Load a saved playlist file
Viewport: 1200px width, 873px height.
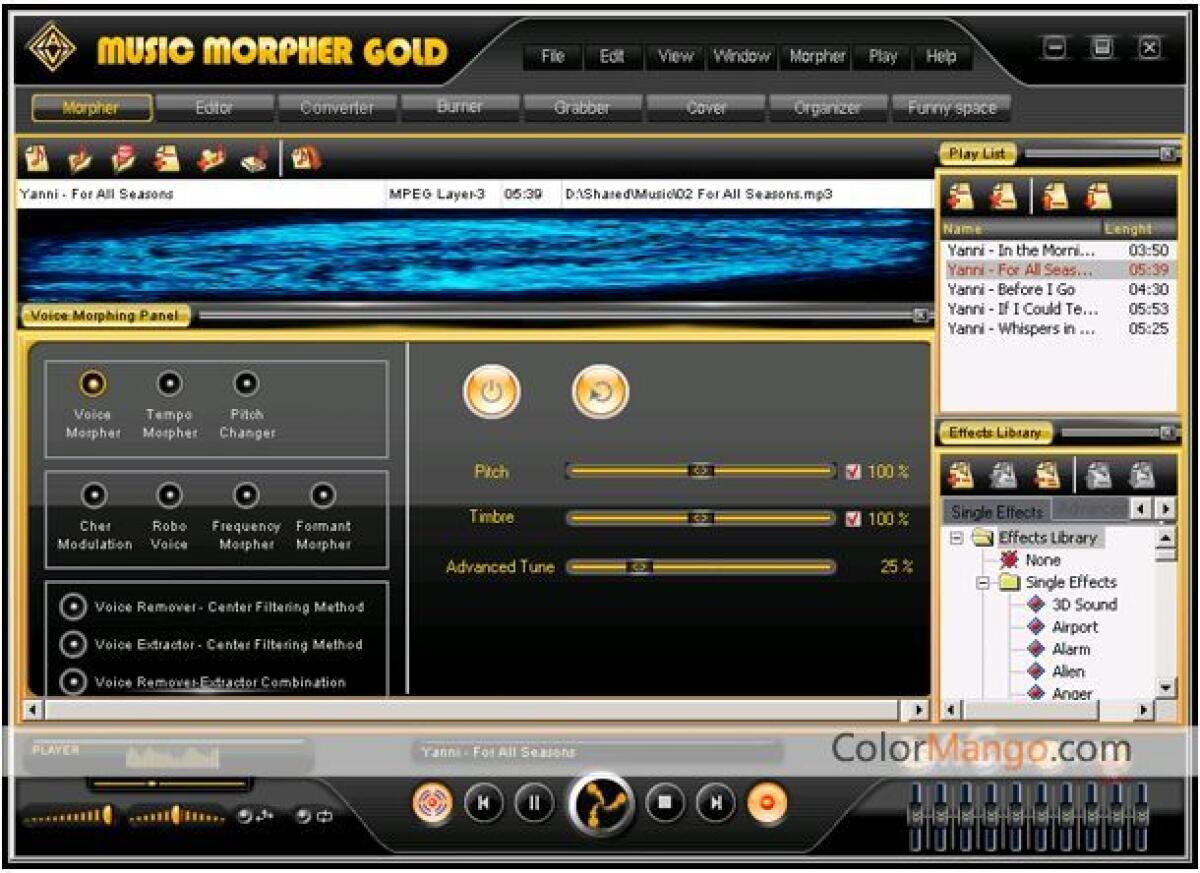coord(1052,195)
